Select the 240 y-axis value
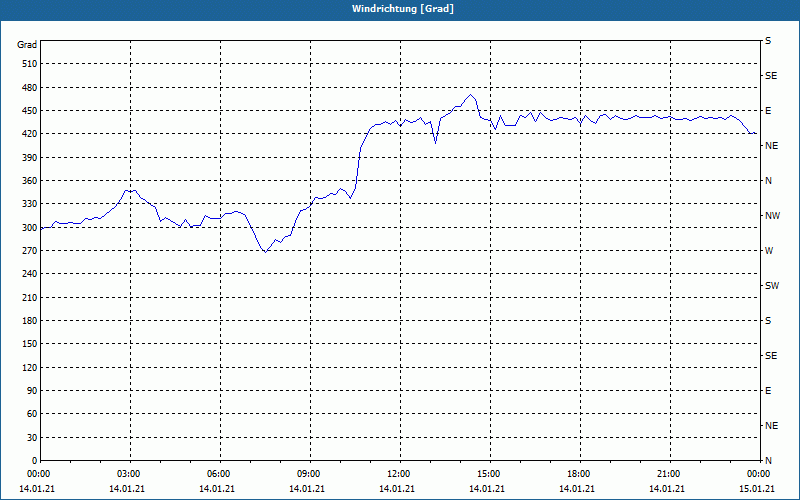Viewport: 800px width, 500px height. 30,274
